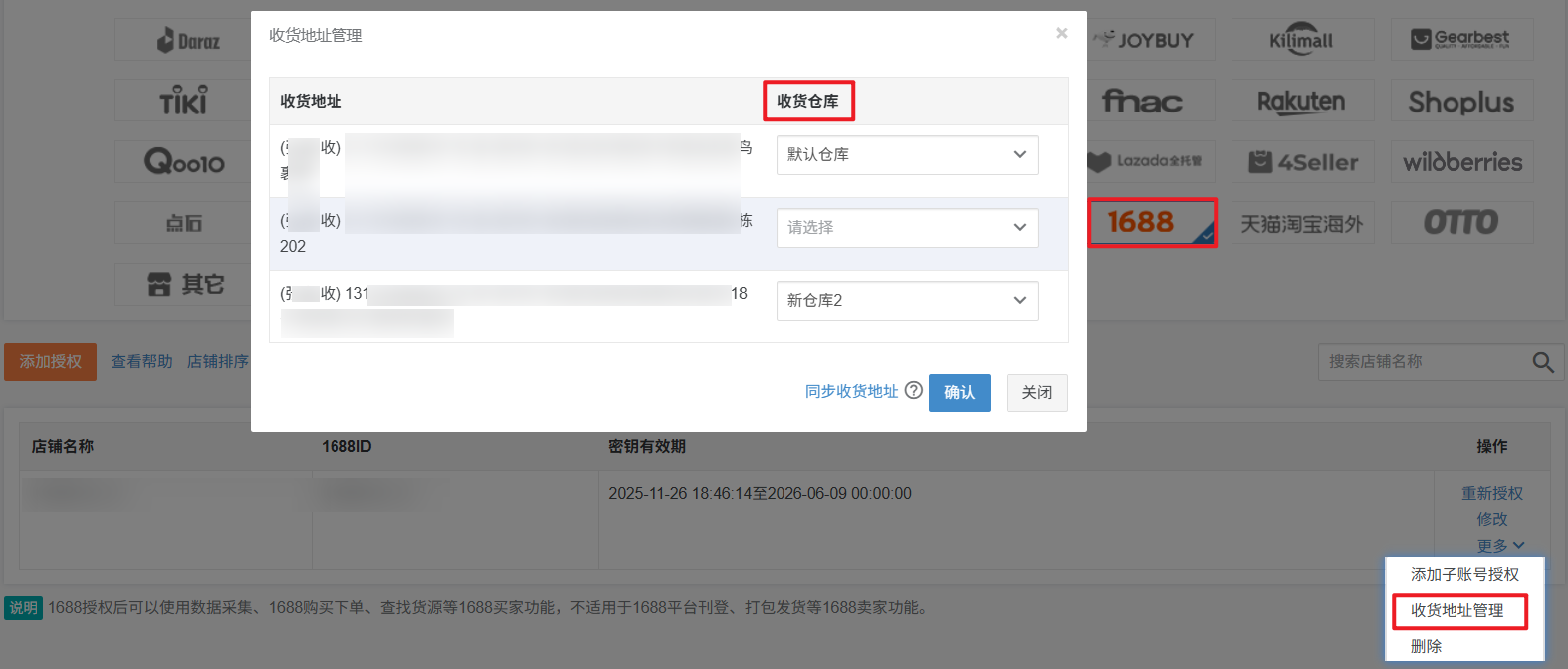The image size is (1568, 669).
Task: Select the Lazada全托管 platform tile
Action: click(1151, 161)
